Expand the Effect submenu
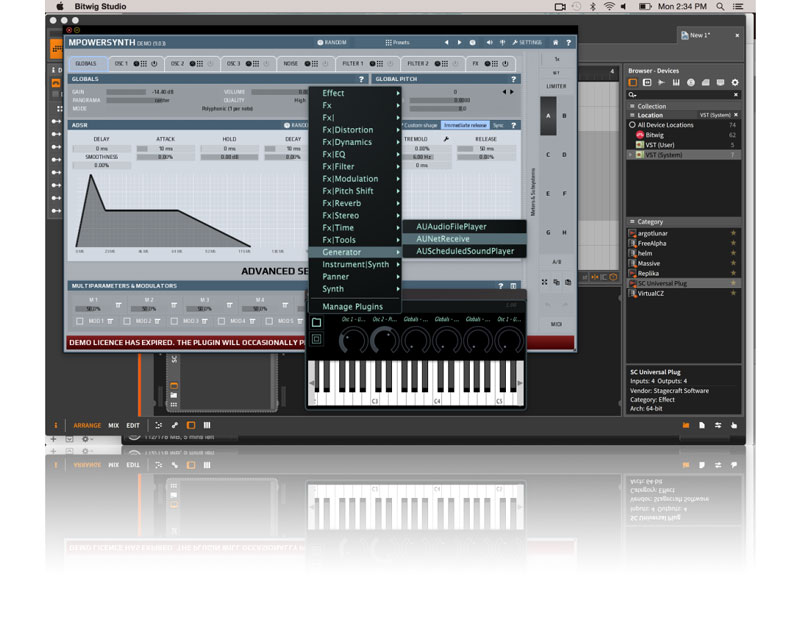Screen dimensions: 800x622 click(355, 93)
